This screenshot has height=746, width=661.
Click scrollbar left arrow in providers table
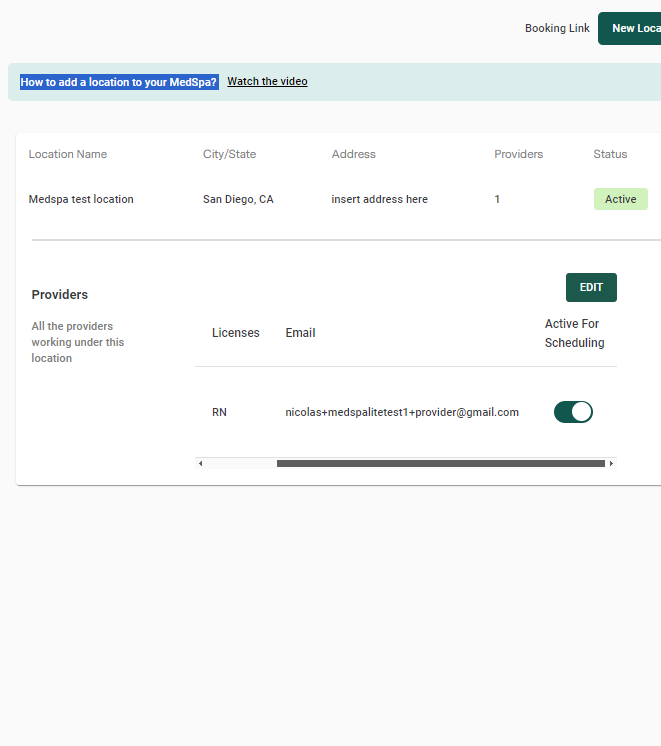200,463
